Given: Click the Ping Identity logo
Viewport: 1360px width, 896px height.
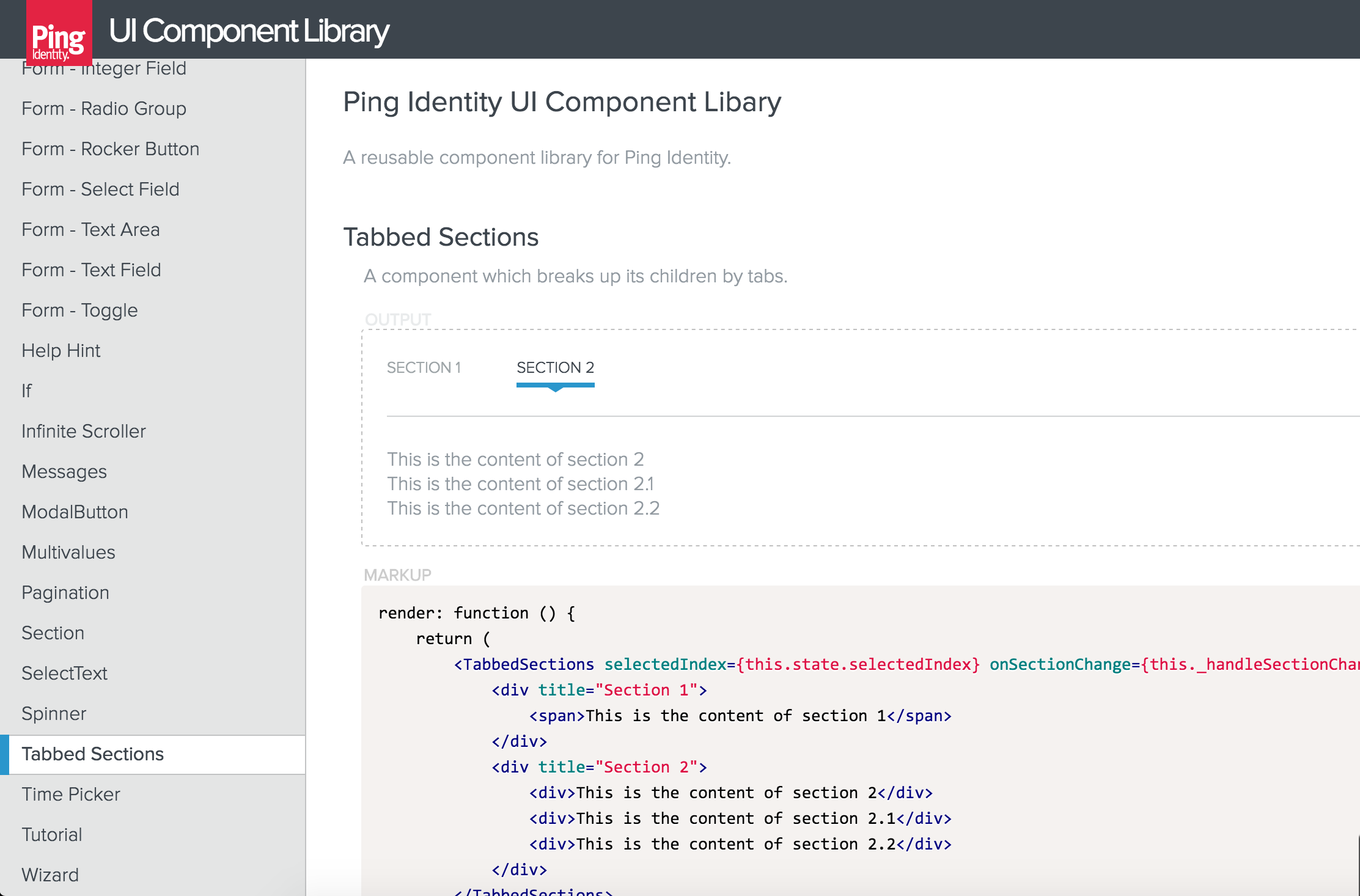Looking at the screenshot, I should (x=59, y=33).
